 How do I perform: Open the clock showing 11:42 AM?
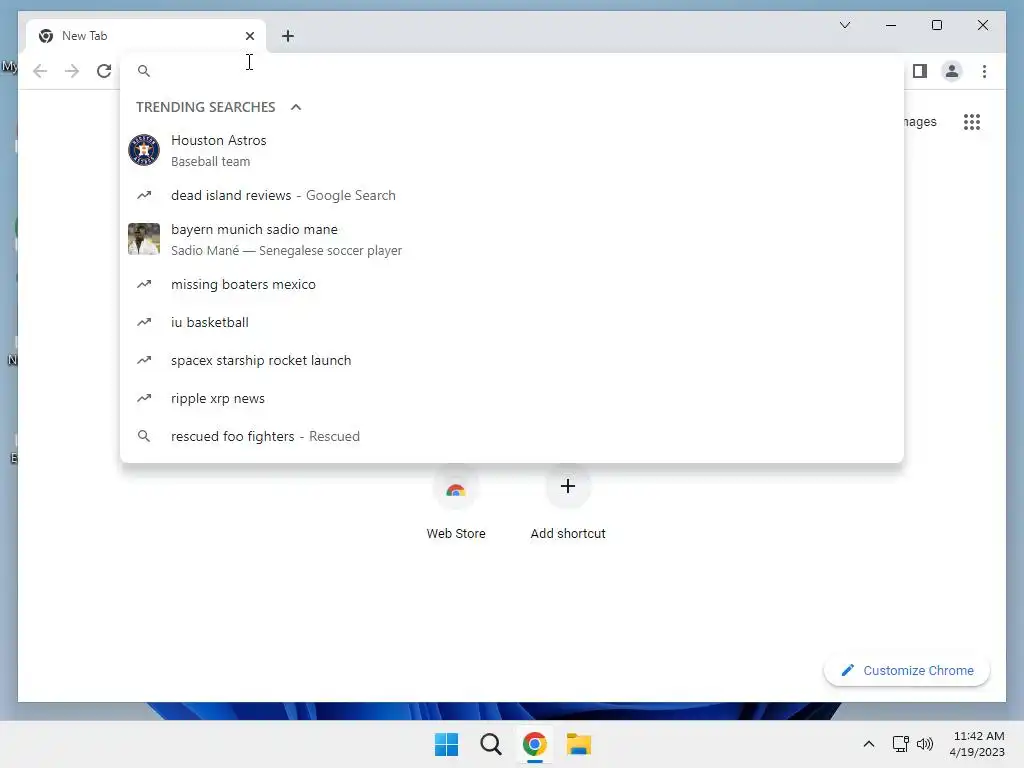[x=977, y=744]
